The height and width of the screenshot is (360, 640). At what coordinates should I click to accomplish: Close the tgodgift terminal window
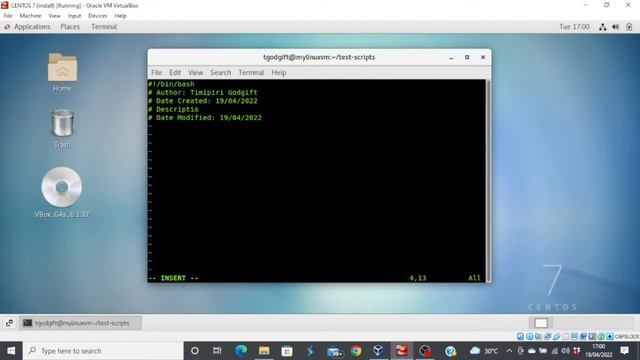click(x=483, y=58)
